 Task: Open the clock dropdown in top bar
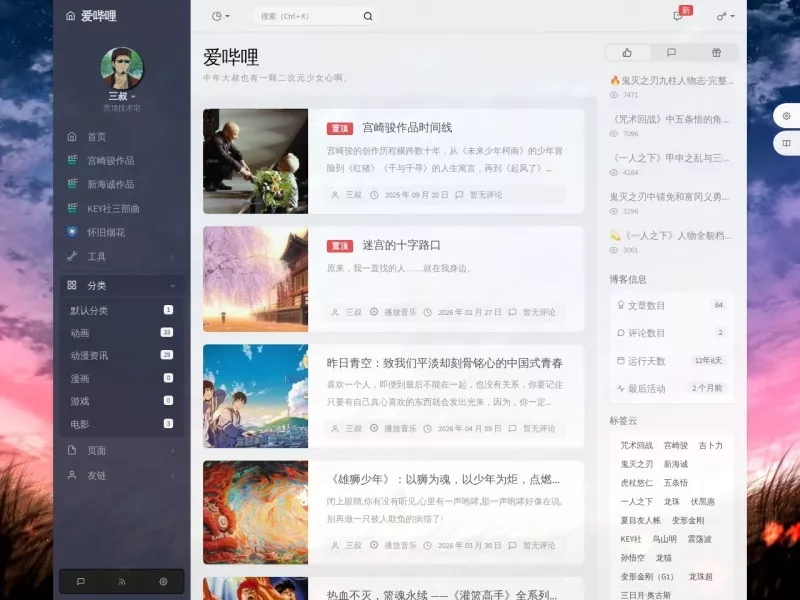(220, 16)
